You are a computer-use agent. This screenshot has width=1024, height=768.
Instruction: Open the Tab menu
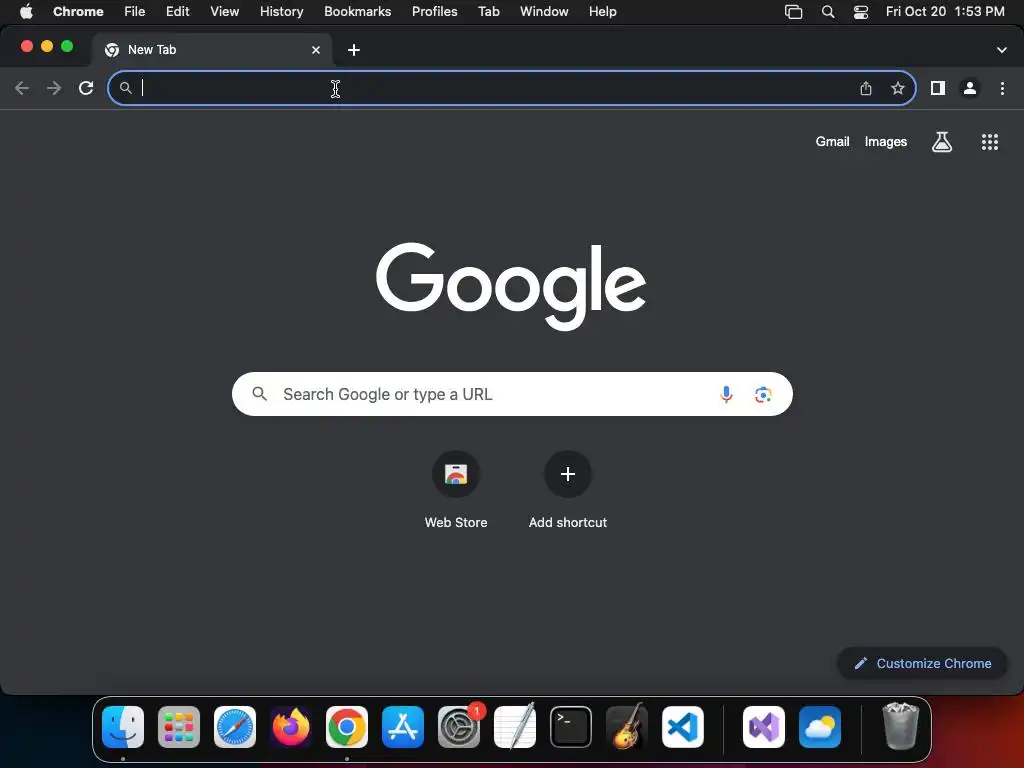[x=488, y=11]
